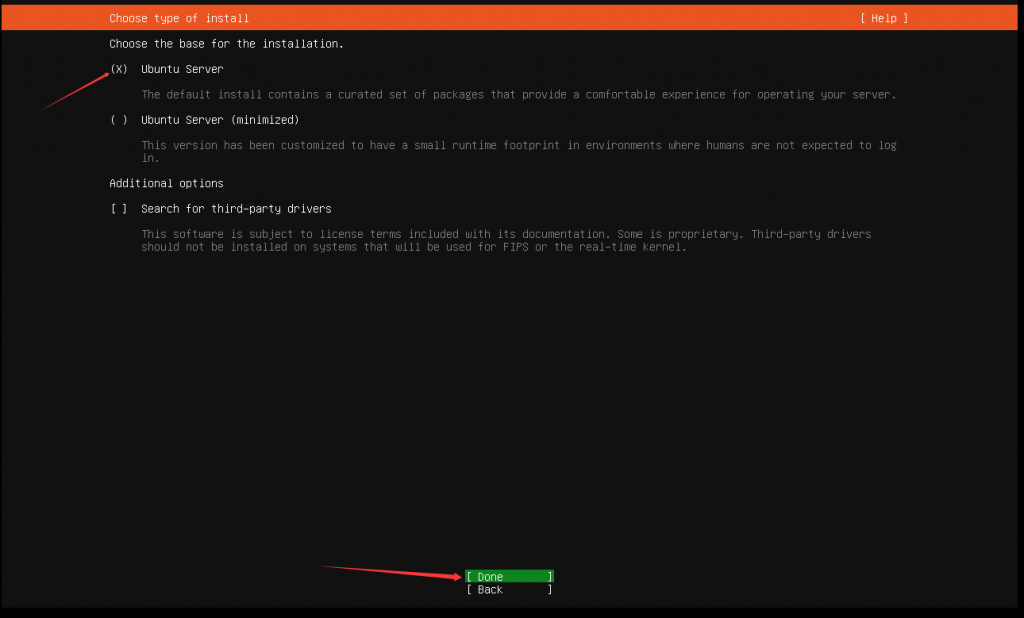Go back with the Back button
This screenshot has width=1024, height=618.
pyautogui.click(x=509, y=590)
